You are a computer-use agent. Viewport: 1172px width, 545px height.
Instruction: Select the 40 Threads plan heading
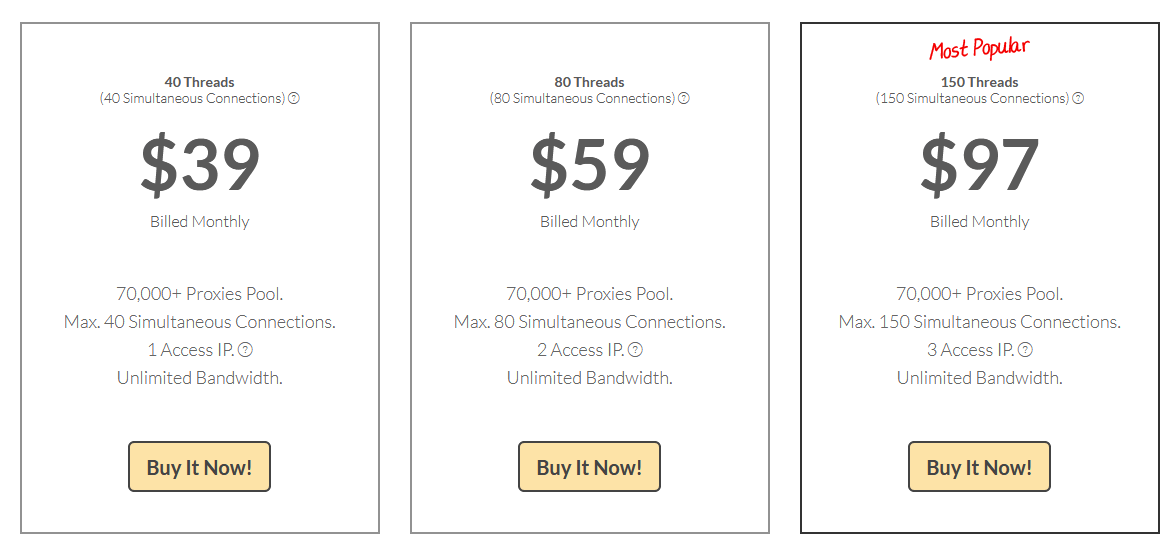tap(200, 82)
